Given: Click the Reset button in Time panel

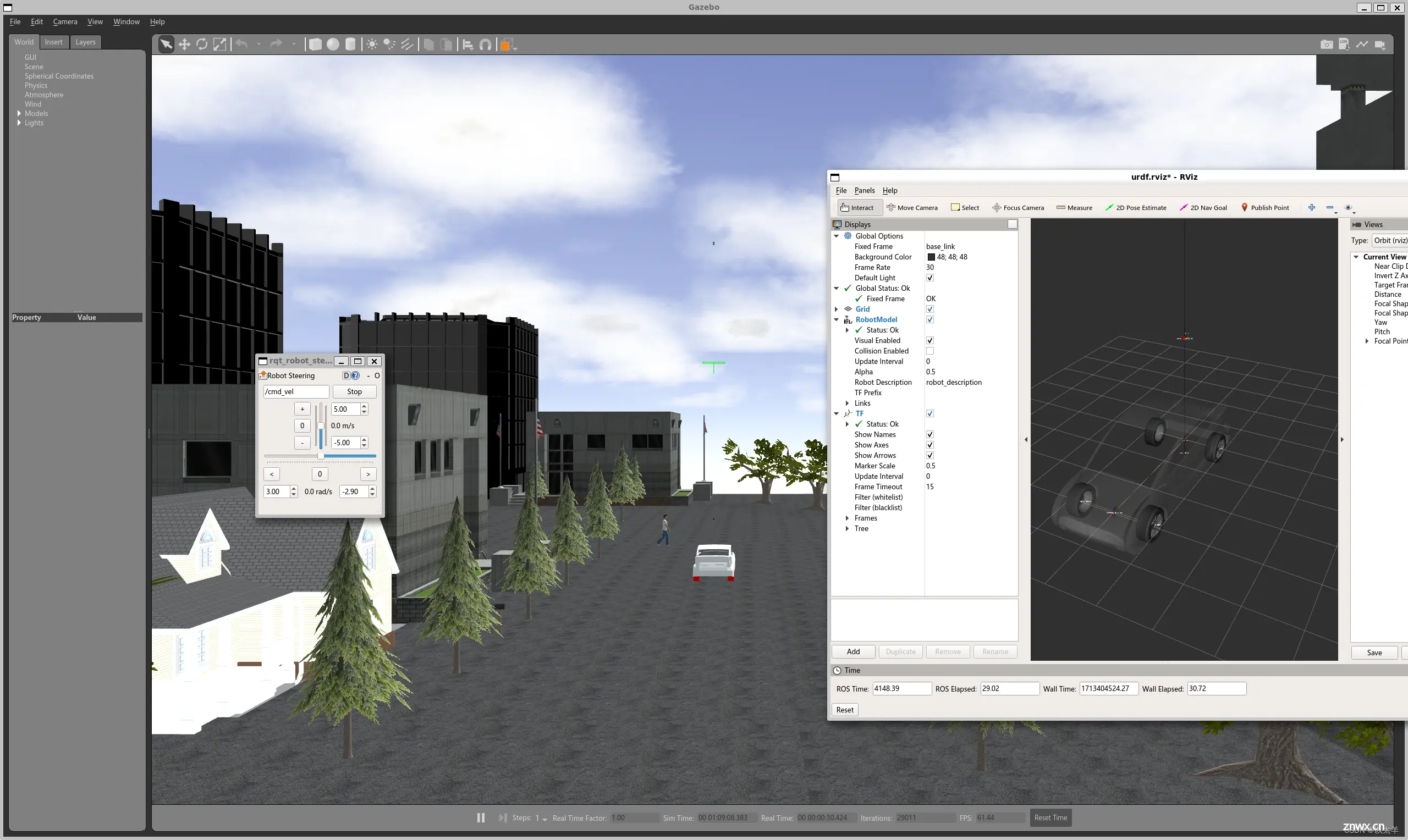Looking at the screenshot, I should pos(845,709).
